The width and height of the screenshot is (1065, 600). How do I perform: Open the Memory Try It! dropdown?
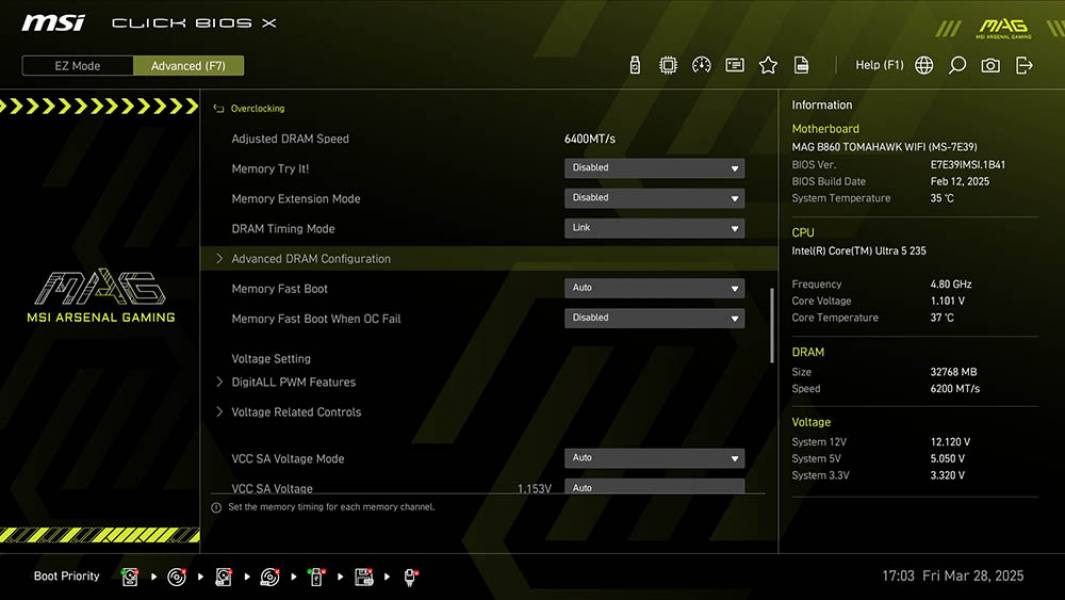click(x=654, y=169)
